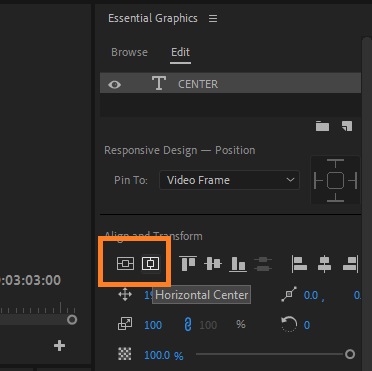Click the Align Right icon
The image size is (372, 371).
coord(351,264)
